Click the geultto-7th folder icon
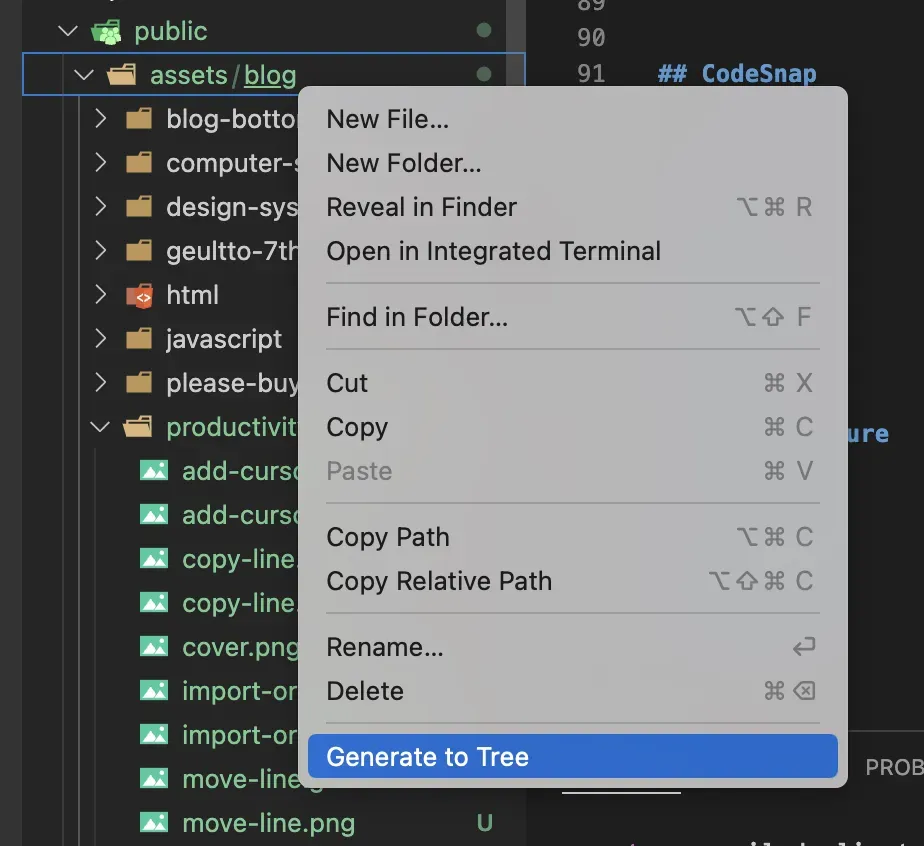This screenshot has width=924, height=846. pyautogui.click(x=138, y=250)
